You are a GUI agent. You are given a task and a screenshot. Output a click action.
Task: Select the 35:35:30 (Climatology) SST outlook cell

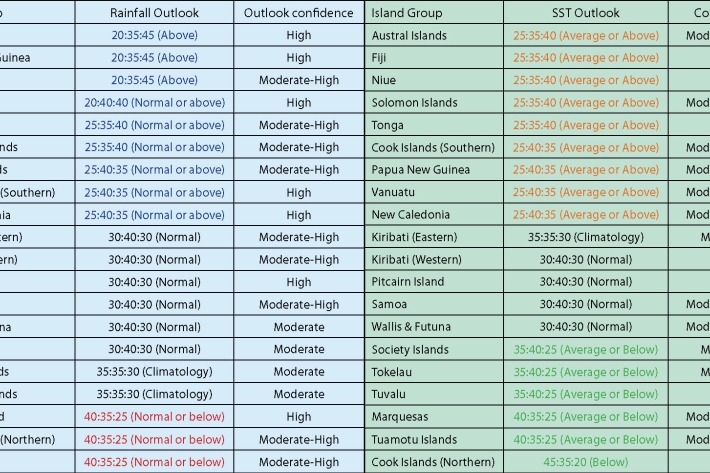tap(585, 237)
